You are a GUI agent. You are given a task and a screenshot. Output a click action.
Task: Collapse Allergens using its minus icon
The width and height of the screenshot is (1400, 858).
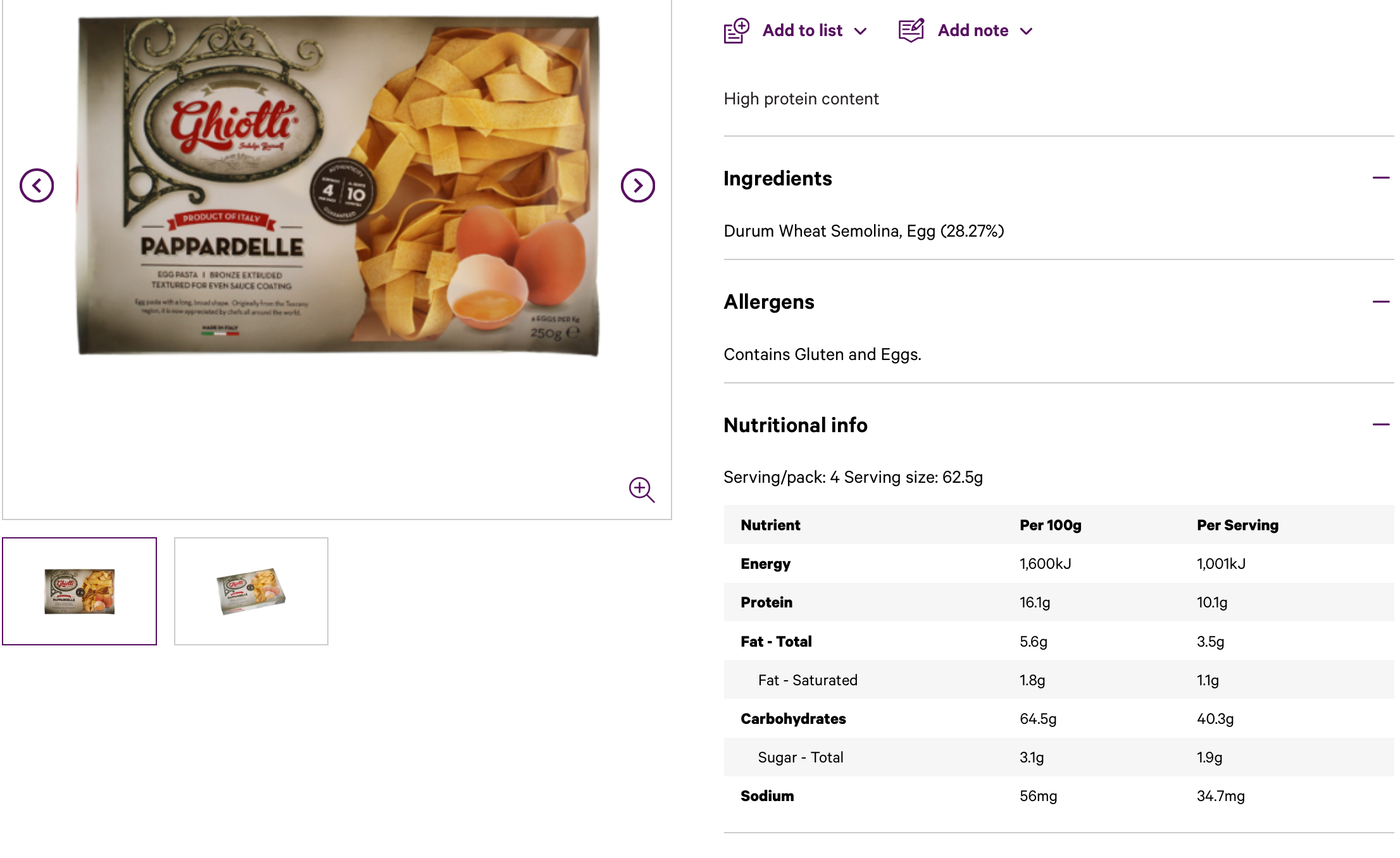pyautogui.click(x=1380, y=302)
